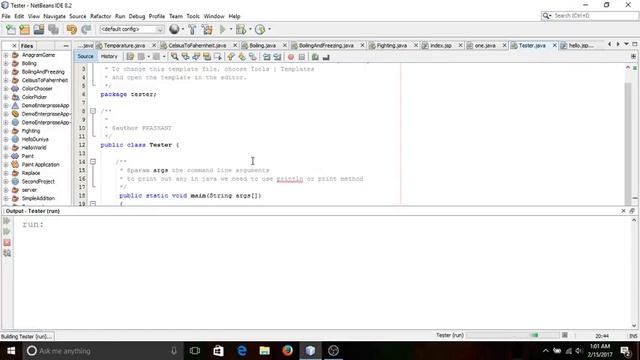
Task: Click the Debug Project toolbar icon
Action: pos(241,29)
